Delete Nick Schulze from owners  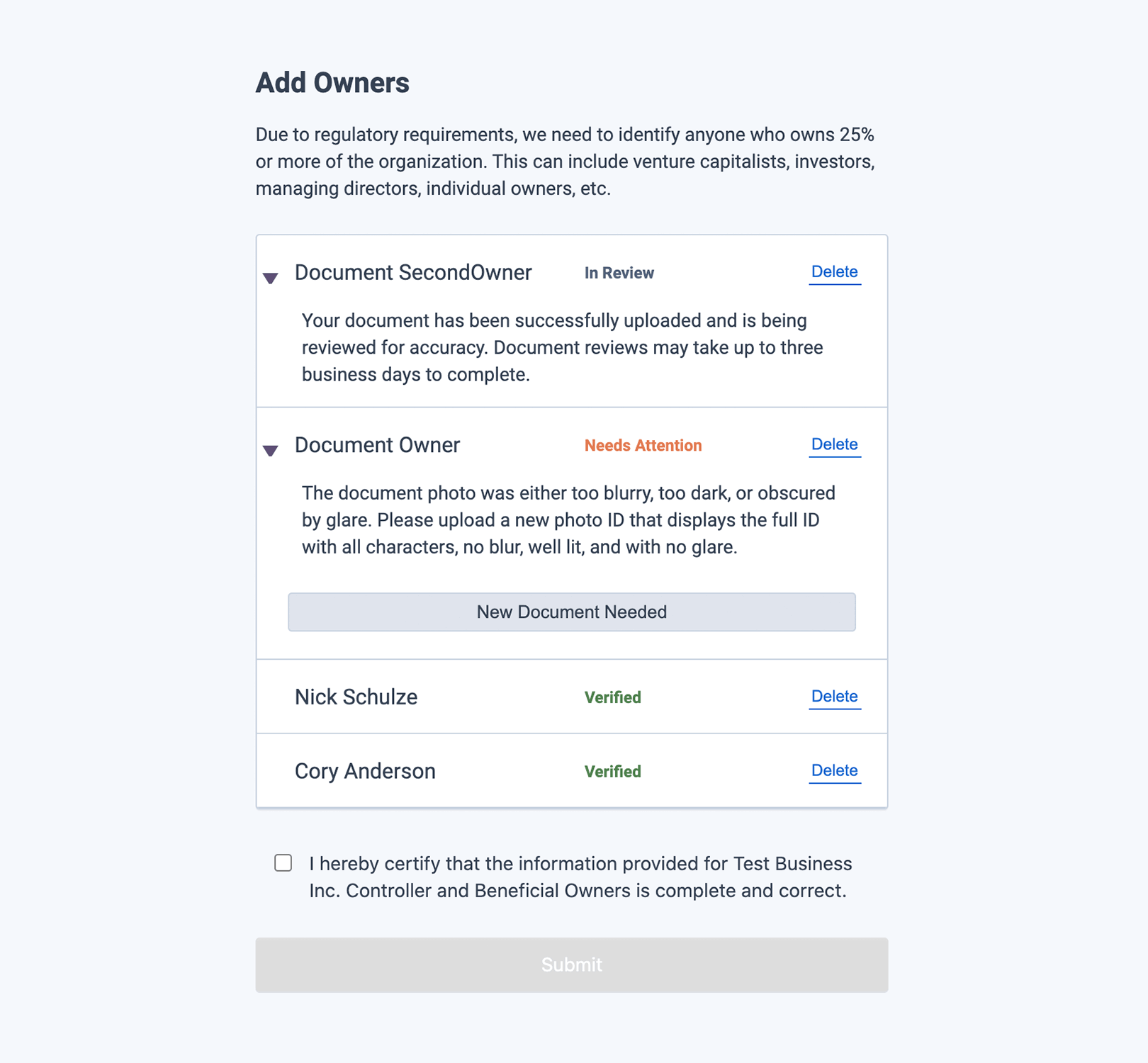[835, 697]
